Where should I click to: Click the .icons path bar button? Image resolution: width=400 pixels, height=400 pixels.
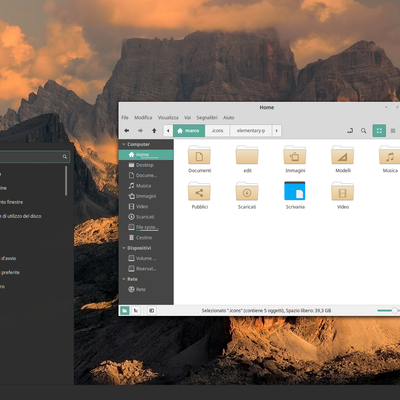click(217, 131)
